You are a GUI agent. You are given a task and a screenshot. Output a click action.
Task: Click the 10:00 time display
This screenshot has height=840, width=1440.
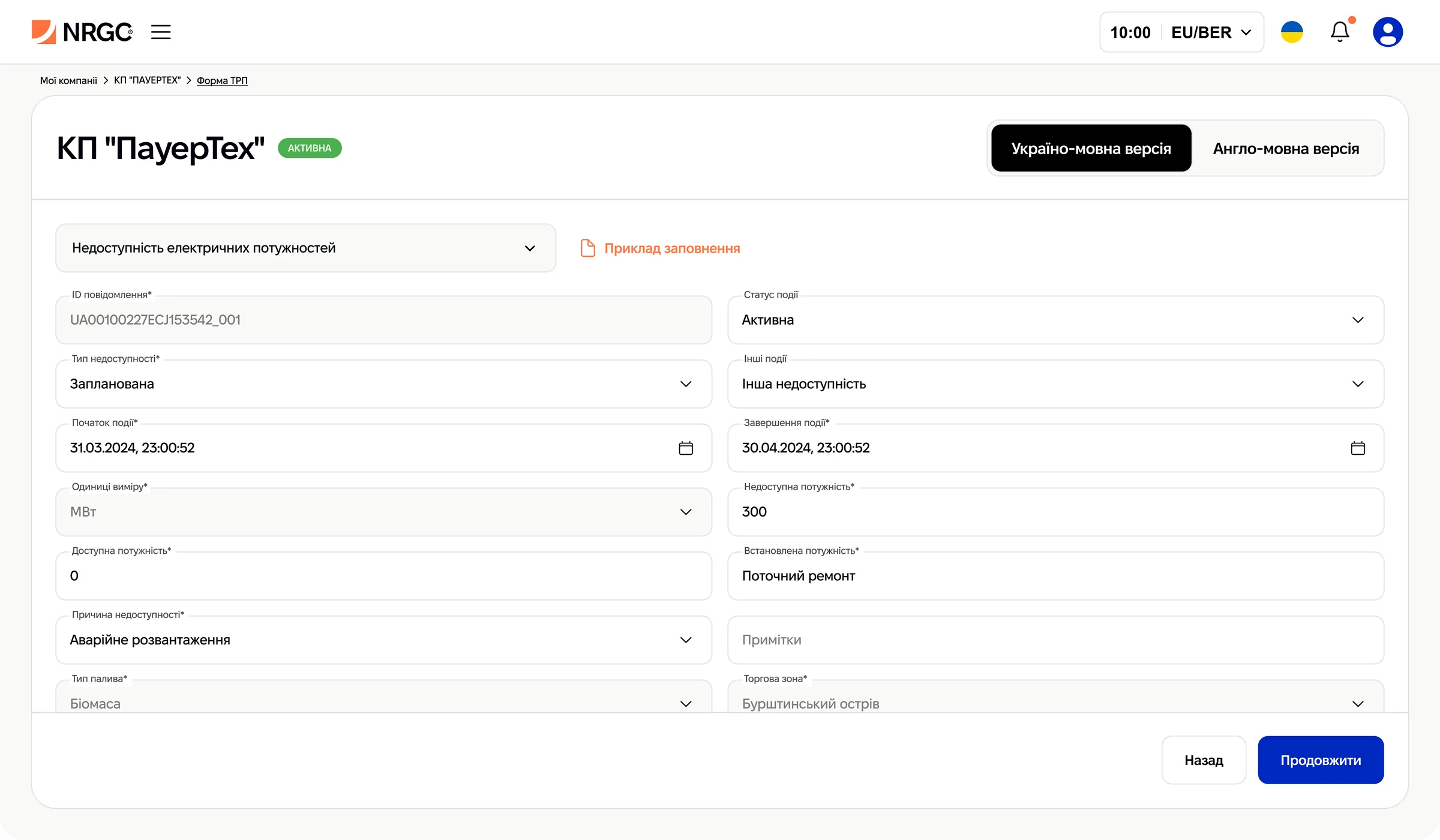(x=1130, y=32)
